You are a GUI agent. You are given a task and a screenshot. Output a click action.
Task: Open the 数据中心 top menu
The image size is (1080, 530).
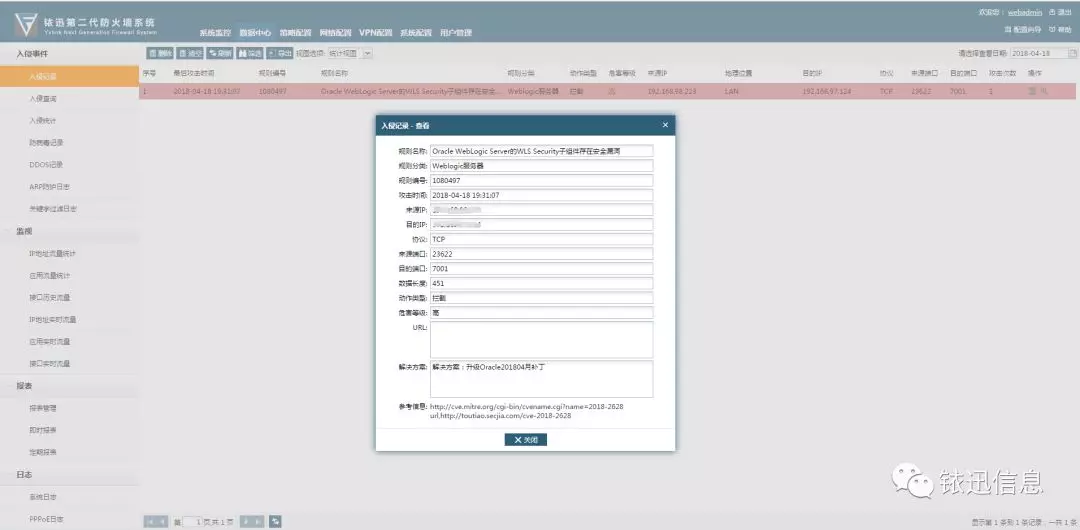click(255, 32)
